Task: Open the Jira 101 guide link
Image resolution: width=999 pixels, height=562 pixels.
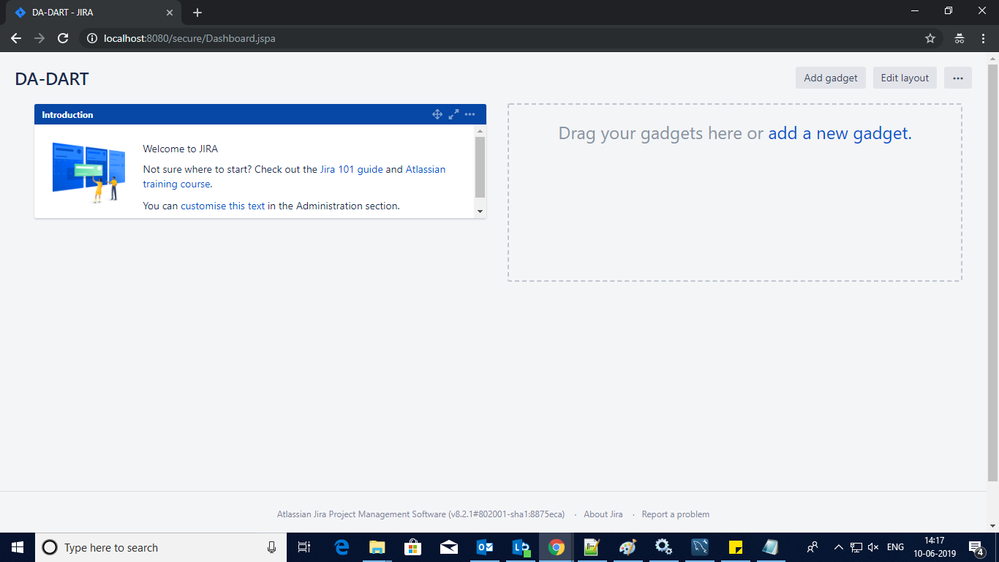Action: pyautogui.click(x=351, y=169)
